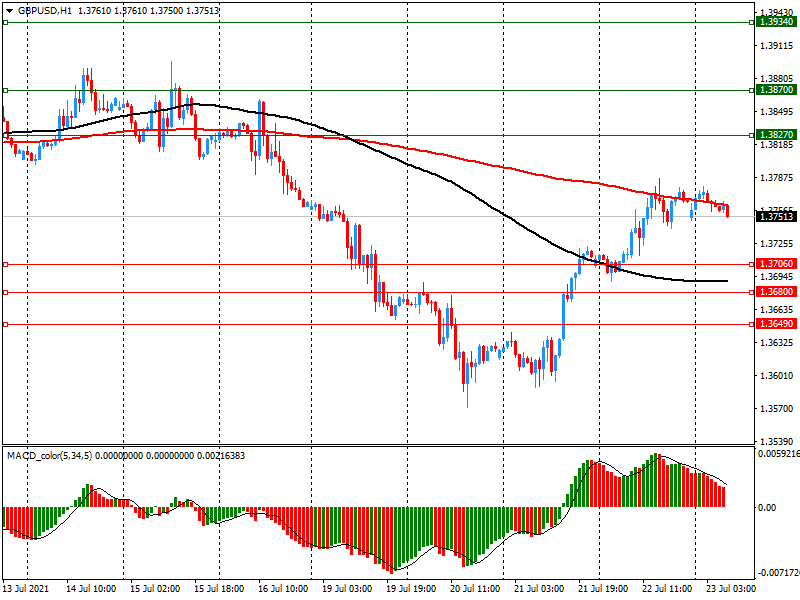
Task: Click the 0.00 MACD zero label
Action: (767, 508)
